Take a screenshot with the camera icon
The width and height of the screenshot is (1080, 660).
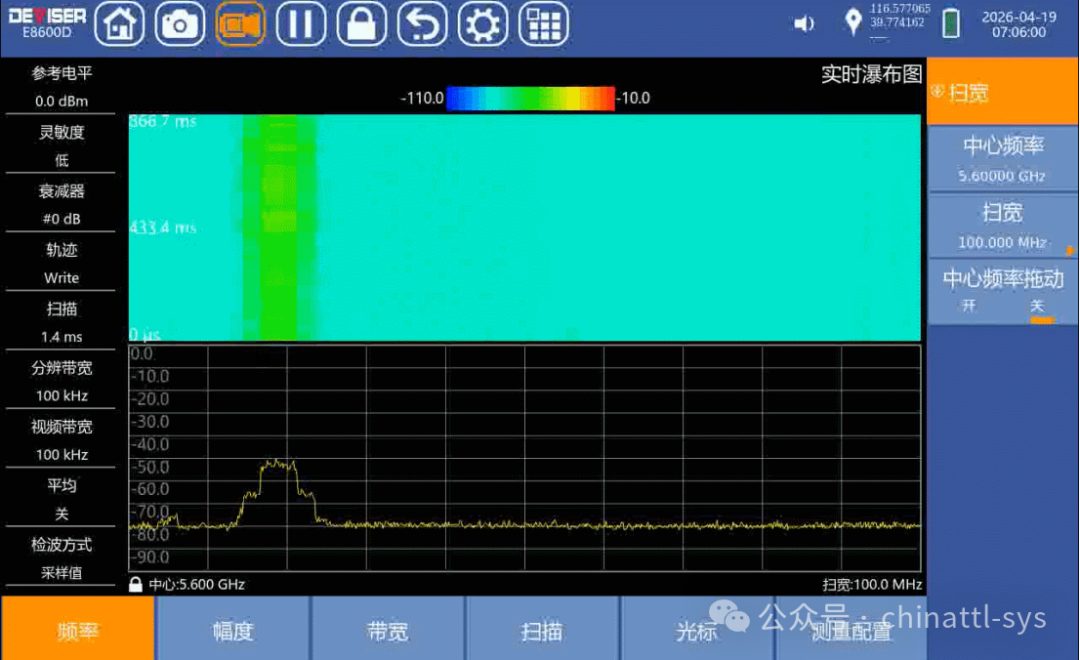point(180,24)
